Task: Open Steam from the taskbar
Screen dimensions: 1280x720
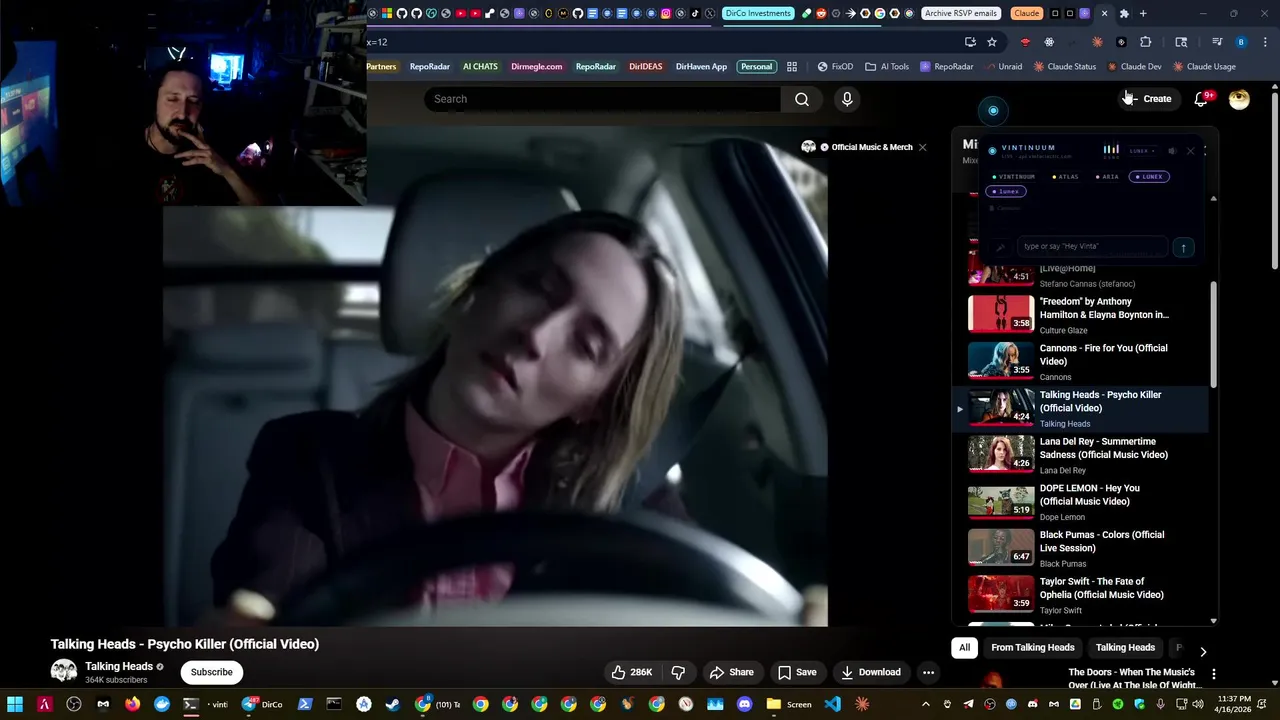Action: click(x=393, y=704)
